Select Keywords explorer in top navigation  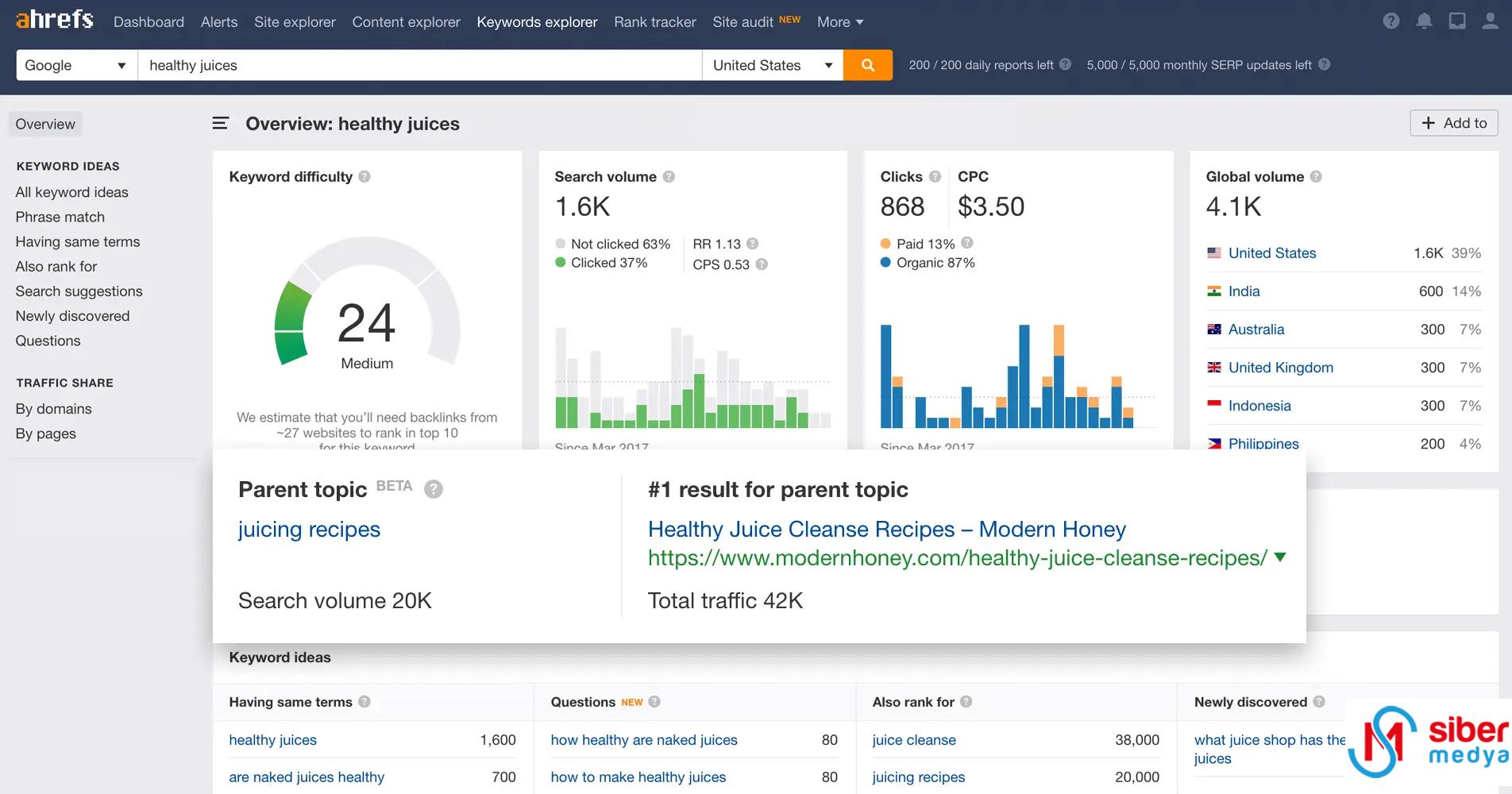click(x=537, y=22)
